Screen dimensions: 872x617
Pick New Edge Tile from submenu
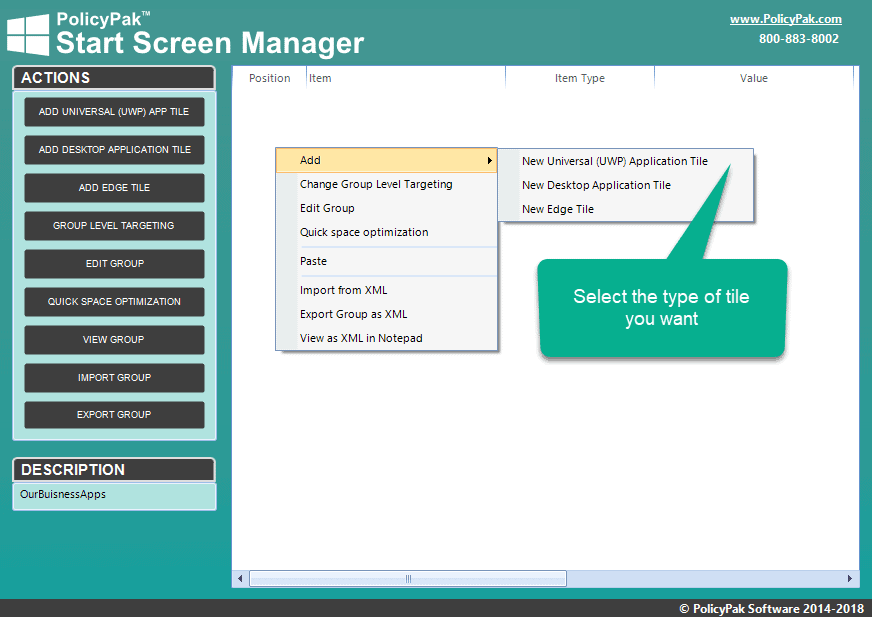point(626,209)
